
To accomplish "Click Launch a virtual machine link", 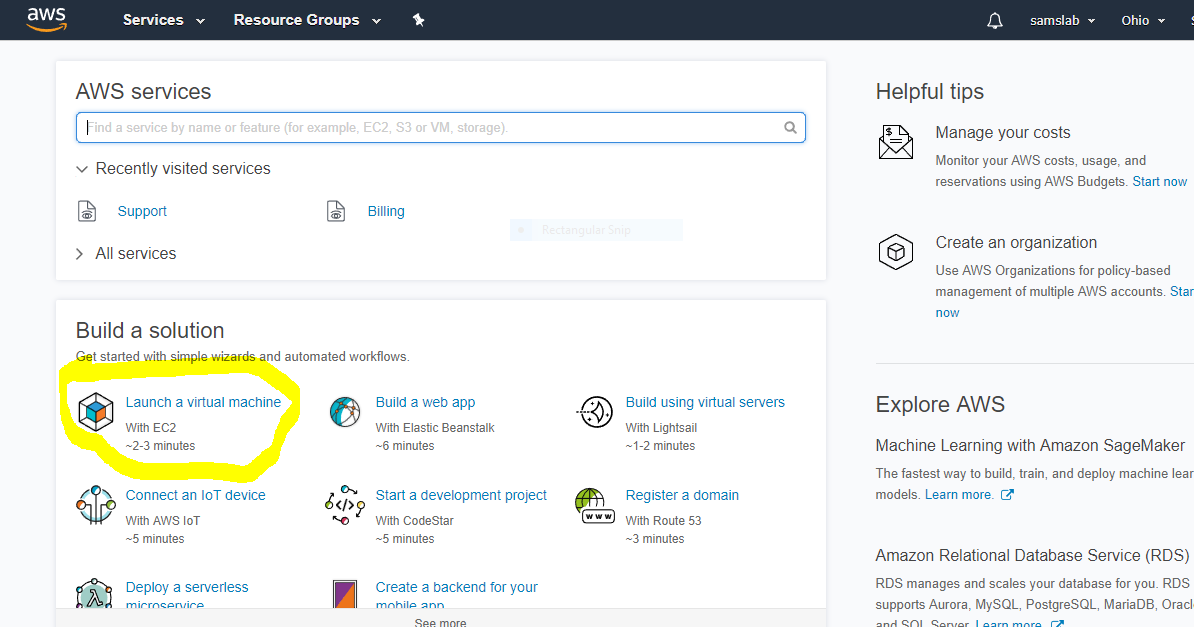I will (203, 402).
